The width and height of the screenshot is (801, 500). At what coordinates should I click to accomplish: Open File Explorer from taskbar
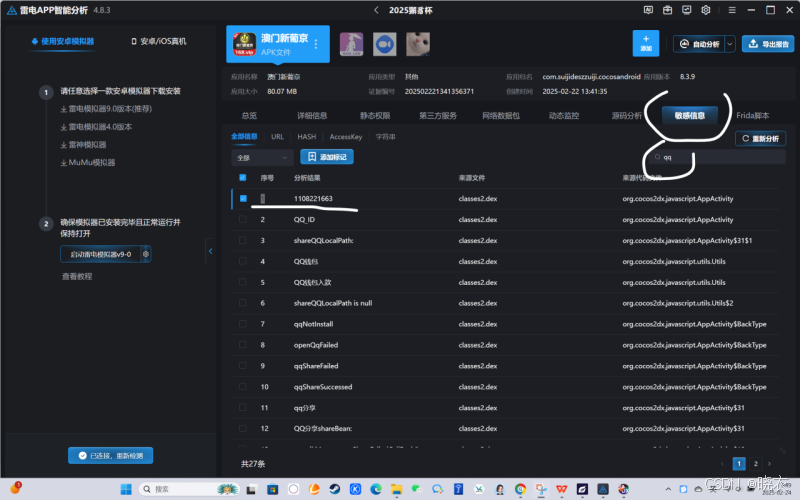(x=396, y=489)
